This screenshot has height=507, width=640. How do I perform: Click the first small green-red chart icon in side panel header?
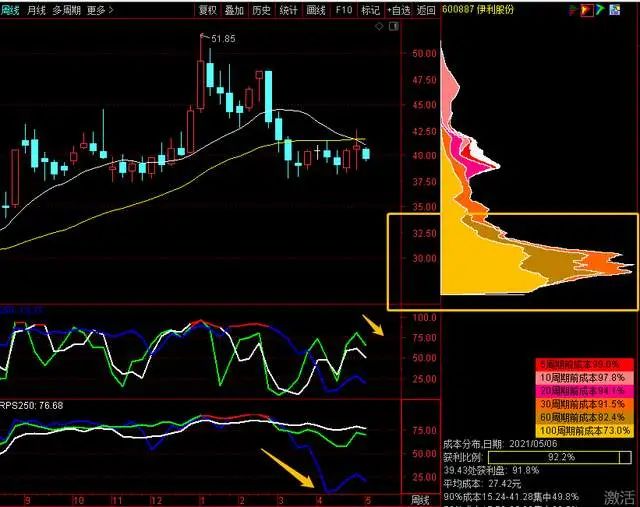[x=573, y=10]
